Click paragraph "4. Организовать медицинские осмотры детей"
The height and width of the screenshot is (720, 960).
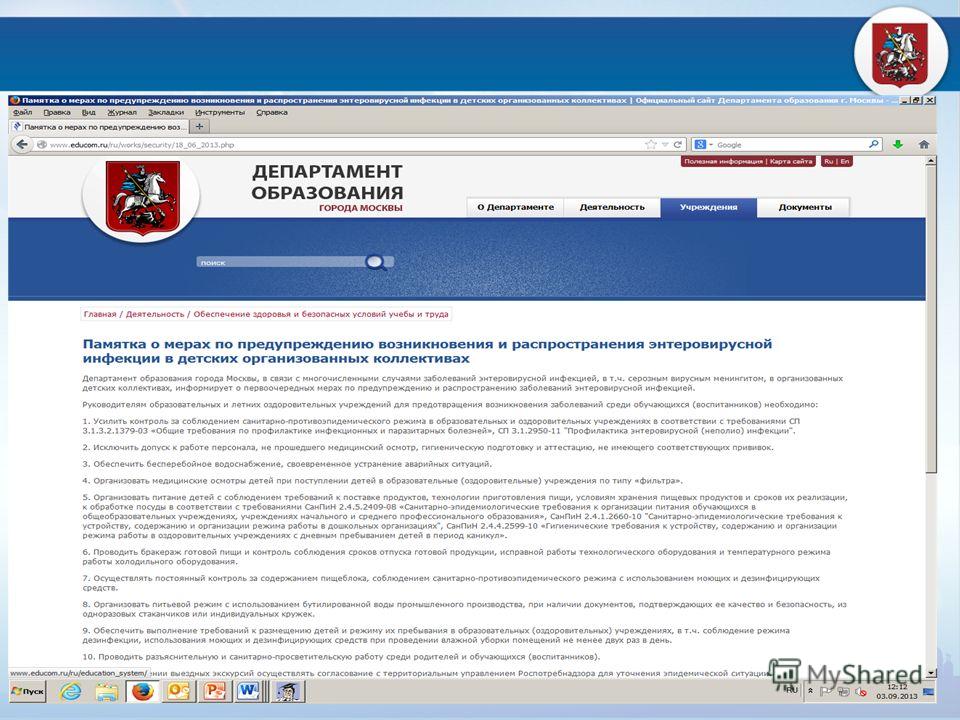point(383,481)
